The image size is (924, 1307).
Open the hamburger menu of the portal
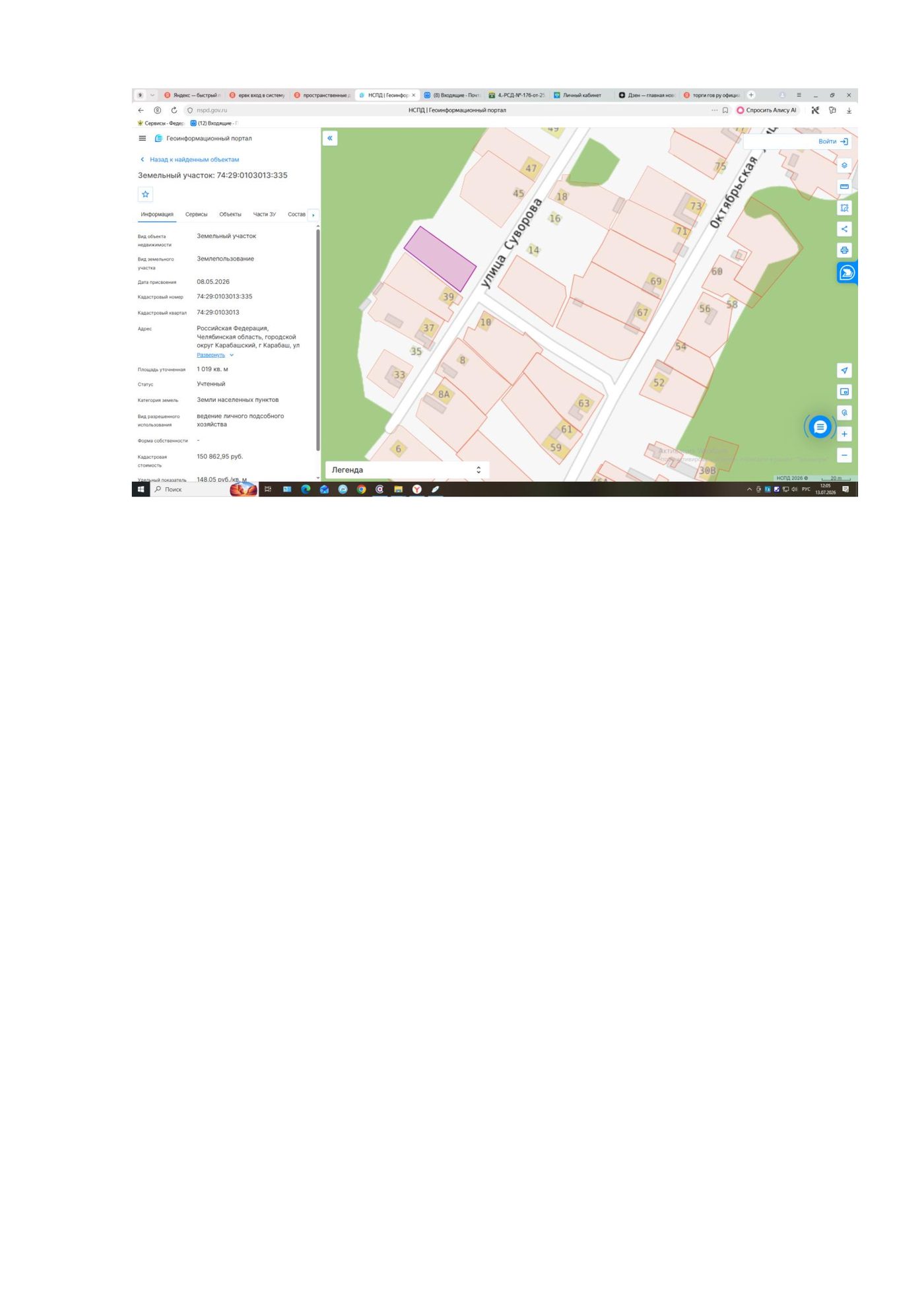click(x=142, y=138)
